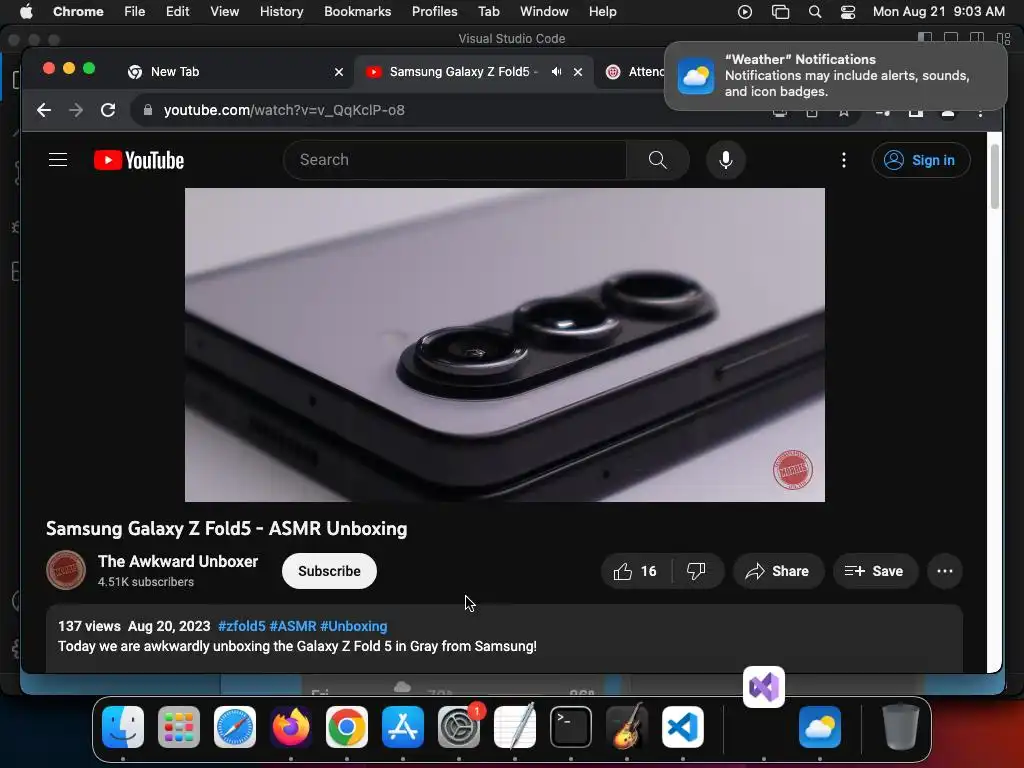Open Trash in the Dock
The width and height of the screenshot is (1024, 768).
901,727
